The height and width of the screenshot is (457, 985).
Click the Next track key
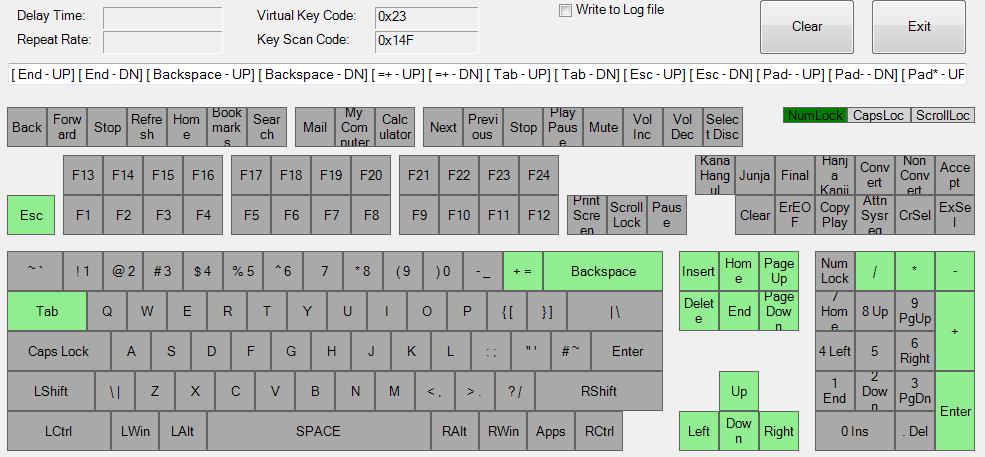(443, 127)
